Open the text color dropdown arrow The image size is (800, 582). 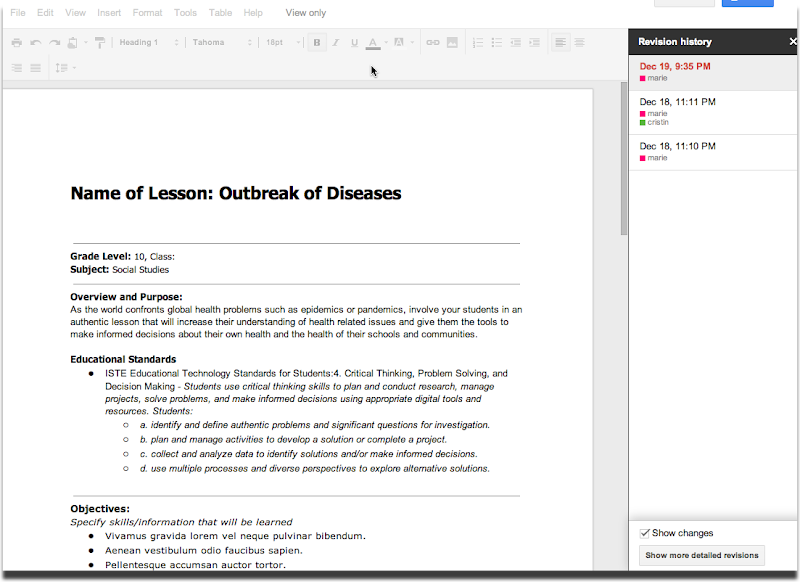(386, 42)
